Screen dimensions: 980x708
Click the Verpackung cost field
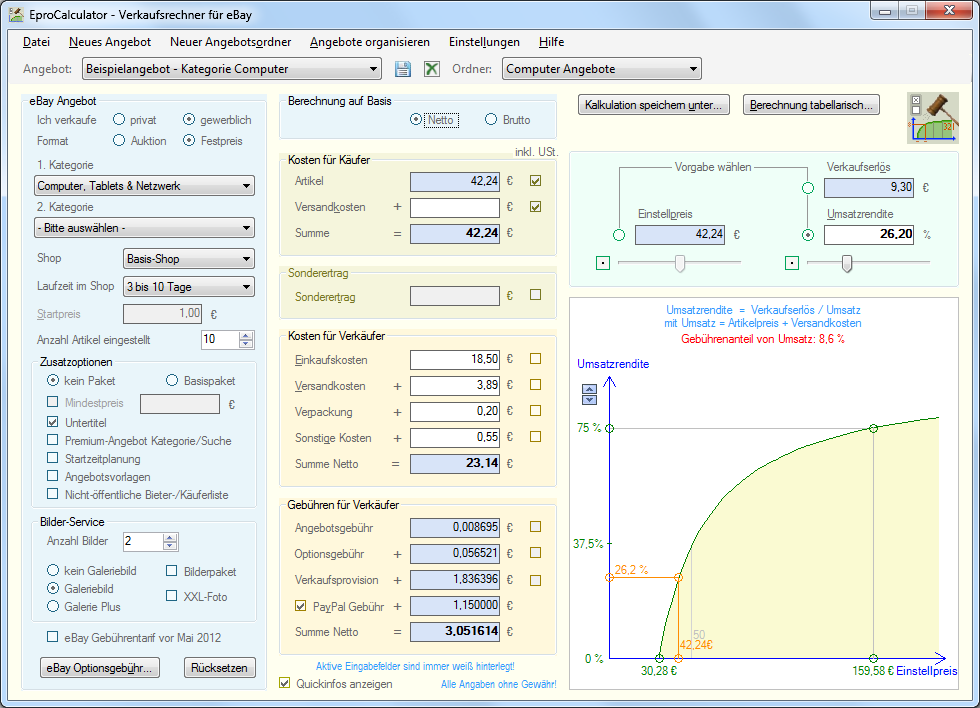click(455, 411)
